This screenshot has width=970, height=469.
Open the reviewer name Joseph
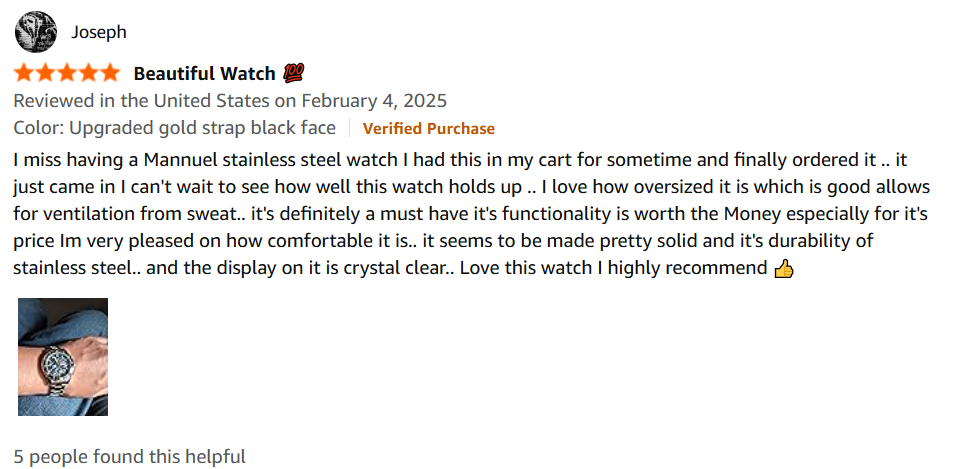click(99, 32)
